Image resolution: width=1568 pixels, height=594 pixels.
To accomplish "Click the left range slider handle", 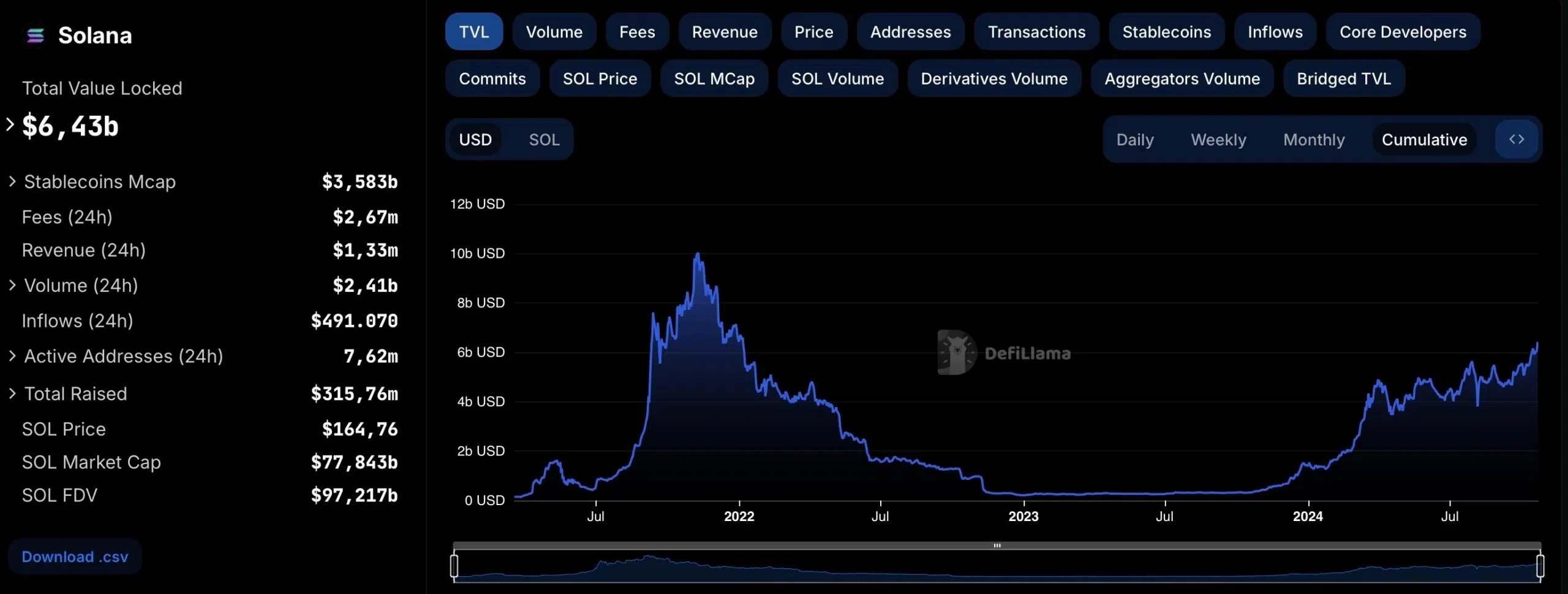I will coord(454,566).
